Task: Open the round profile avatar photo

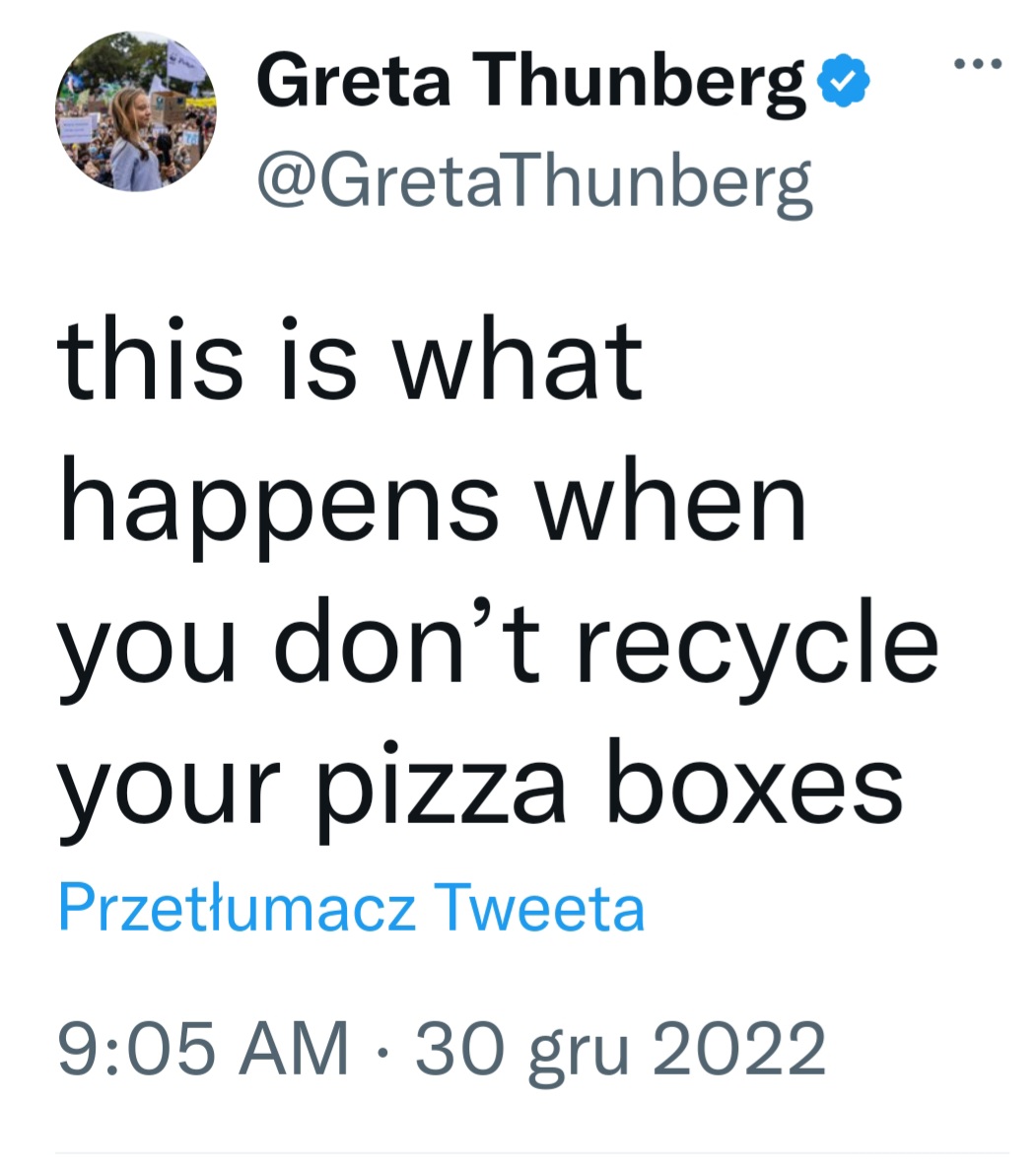Action: [x=135, y=111]
